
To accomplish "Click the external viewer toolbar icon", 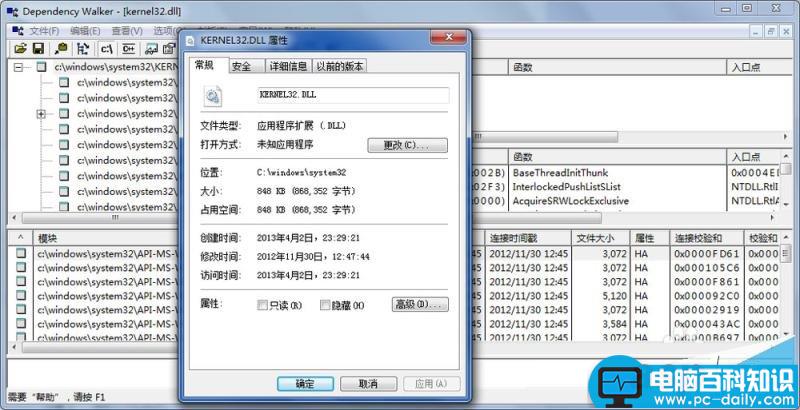I will (x=151, y=48).
